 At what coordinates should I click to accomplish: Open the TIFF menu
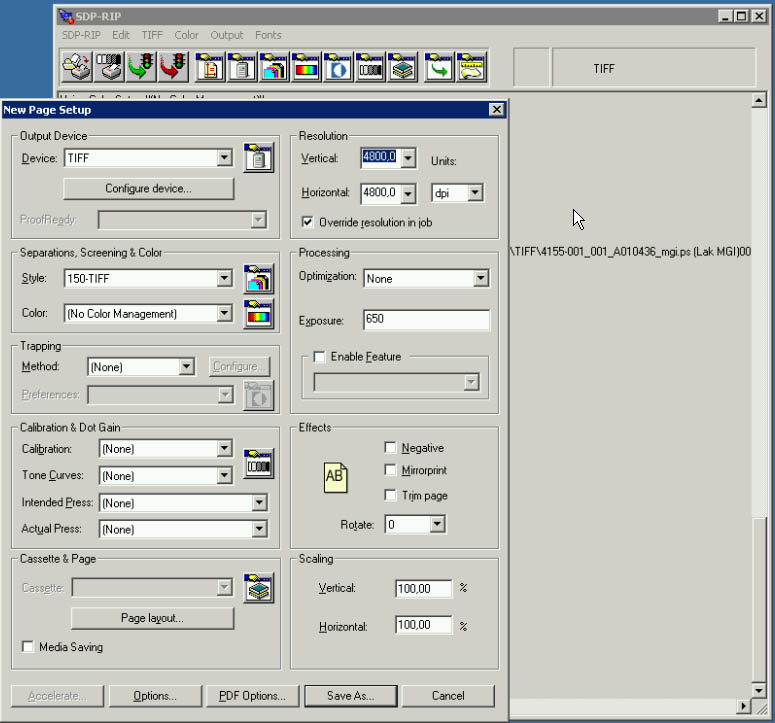click(x=152, y=35)
